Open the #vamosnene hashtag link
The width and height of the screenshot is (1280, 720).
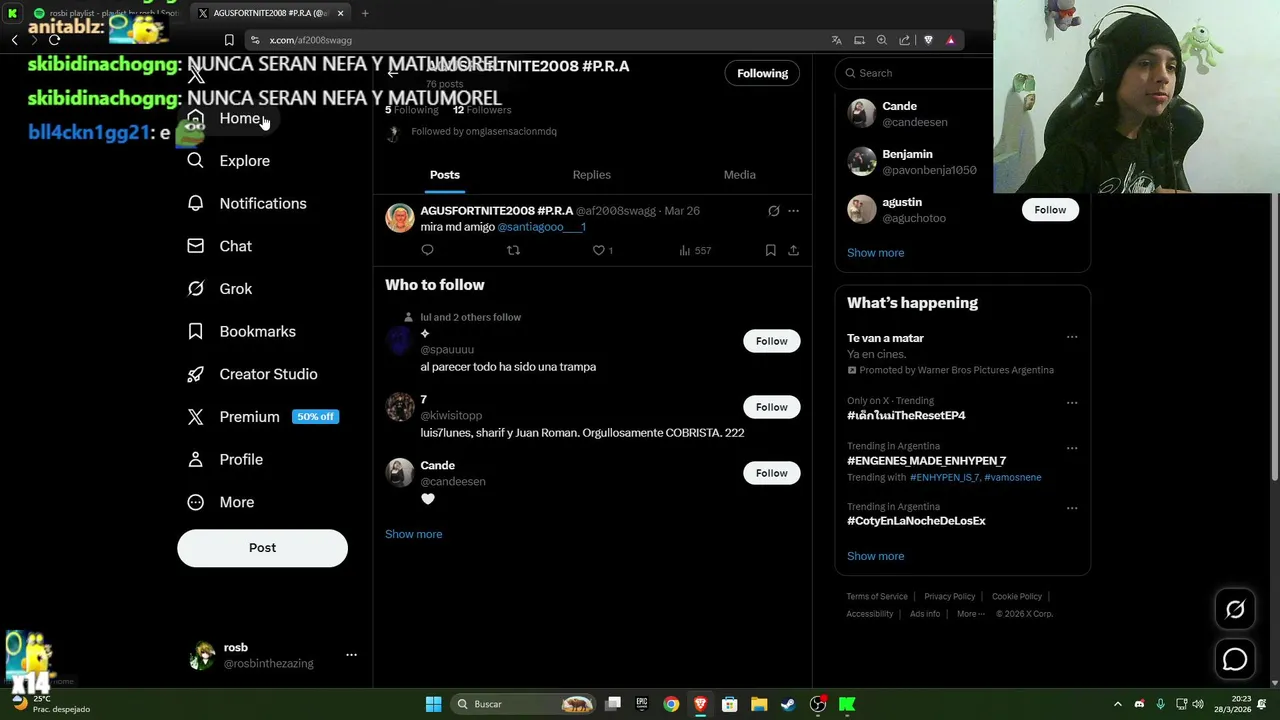point(1012,478)
